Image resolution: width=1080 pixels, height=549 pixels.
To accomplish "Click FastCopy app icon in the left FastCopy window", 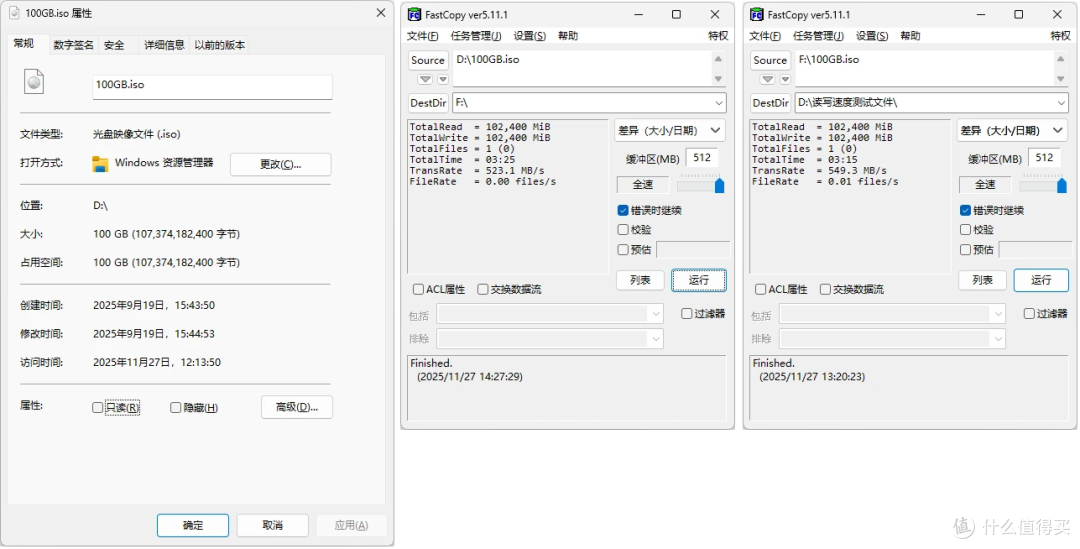I will pos(414,14).
